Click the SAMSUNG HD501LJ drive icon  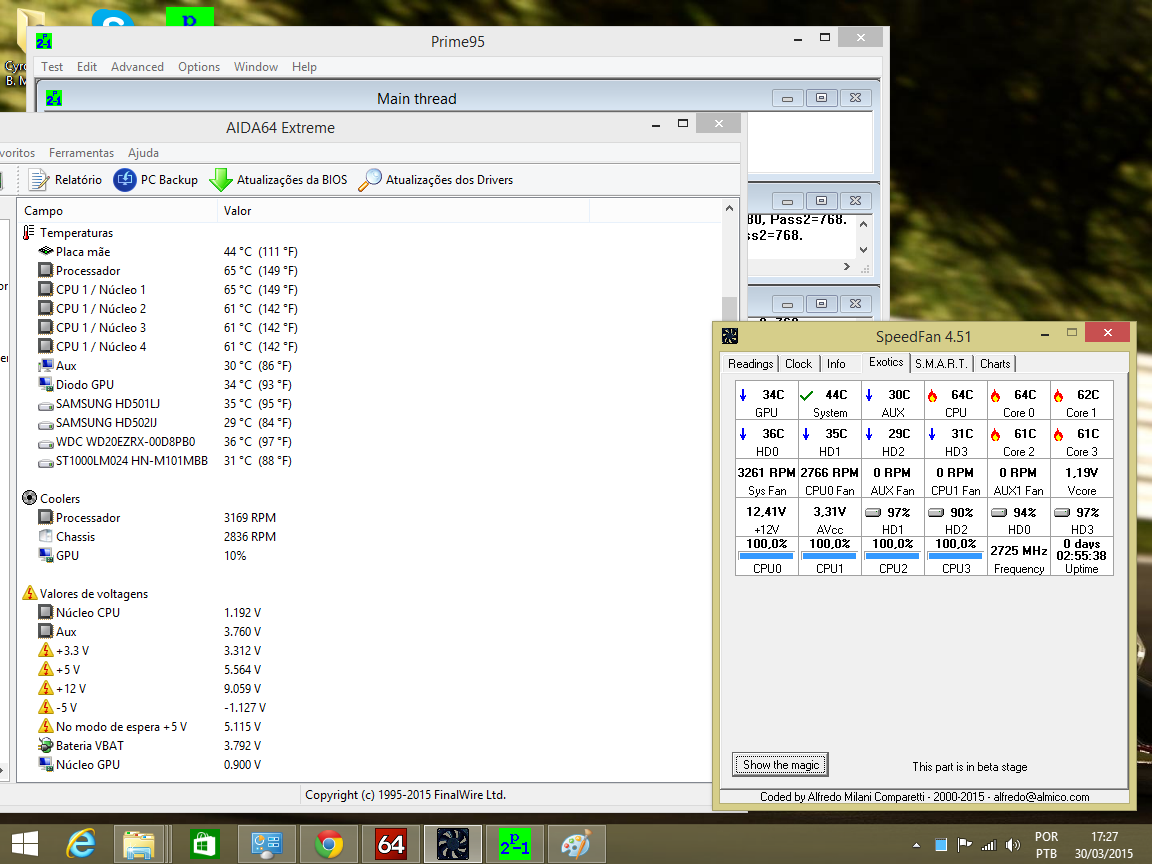pos(46,404)
